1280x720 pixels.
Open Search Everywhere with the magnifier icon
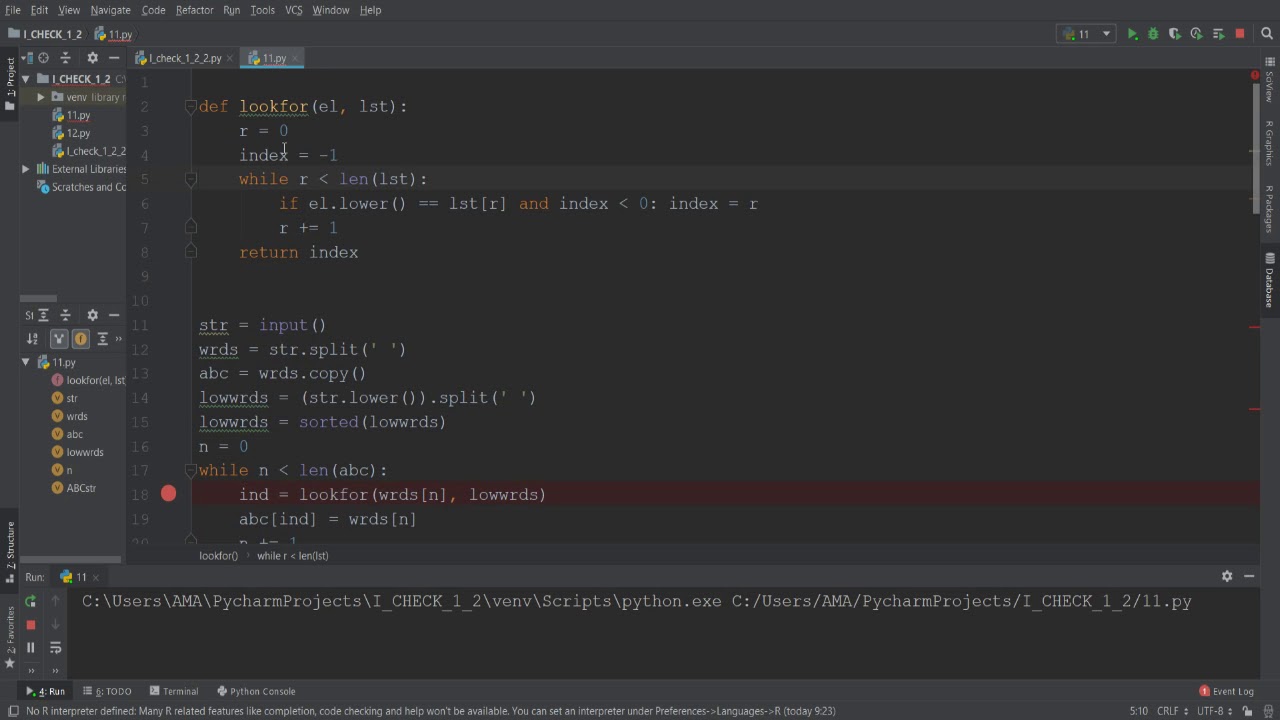[x=1267, y=34]
